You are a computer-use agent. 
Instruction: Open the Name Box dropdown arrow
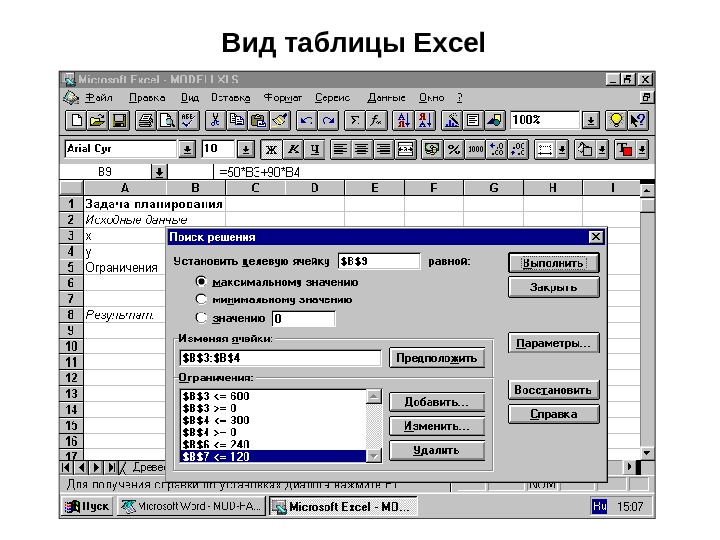click(x=159, y=172)
